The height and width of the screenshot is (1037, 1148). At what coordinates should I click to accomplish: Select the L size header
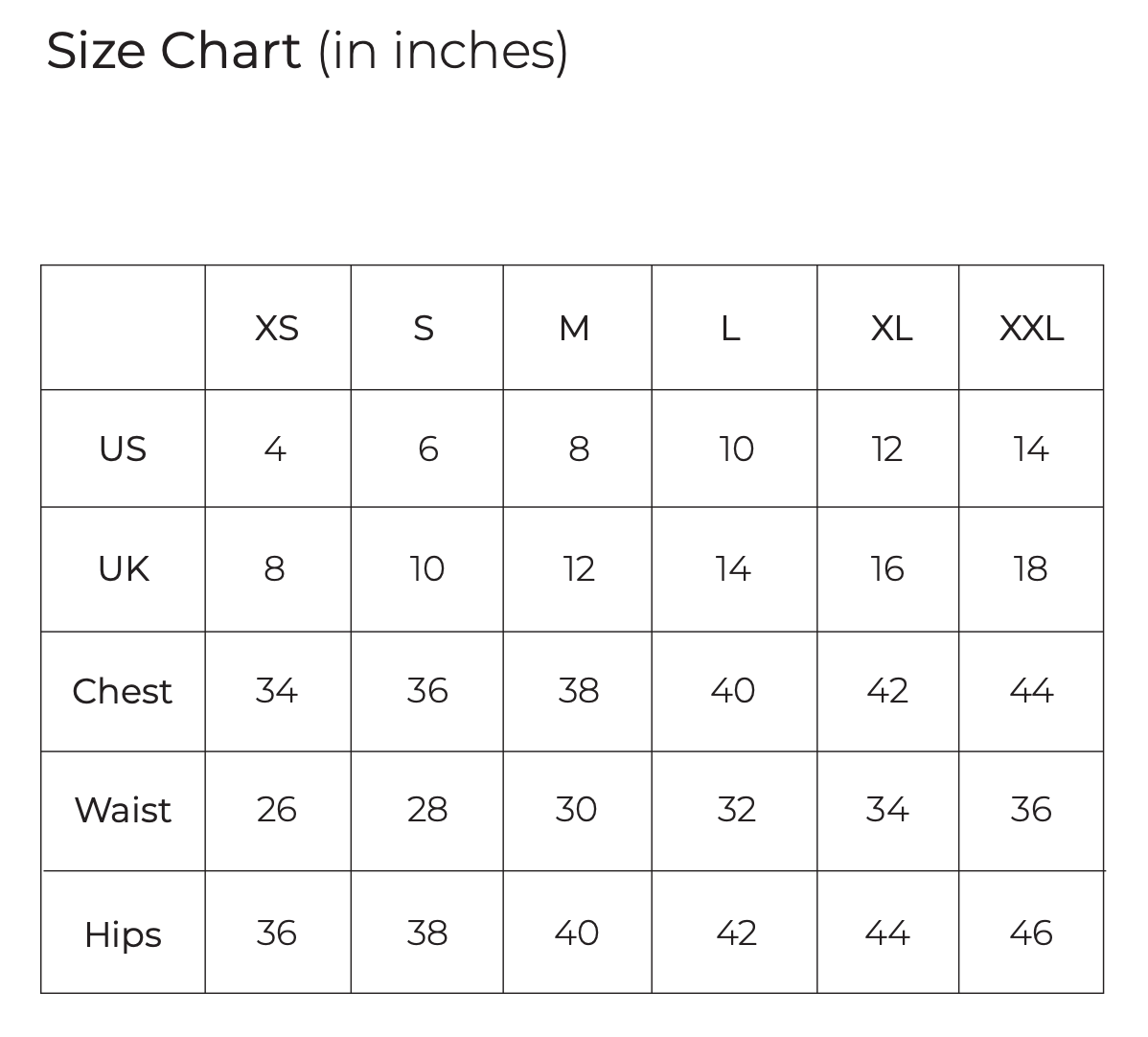click(x=730, y=329)
